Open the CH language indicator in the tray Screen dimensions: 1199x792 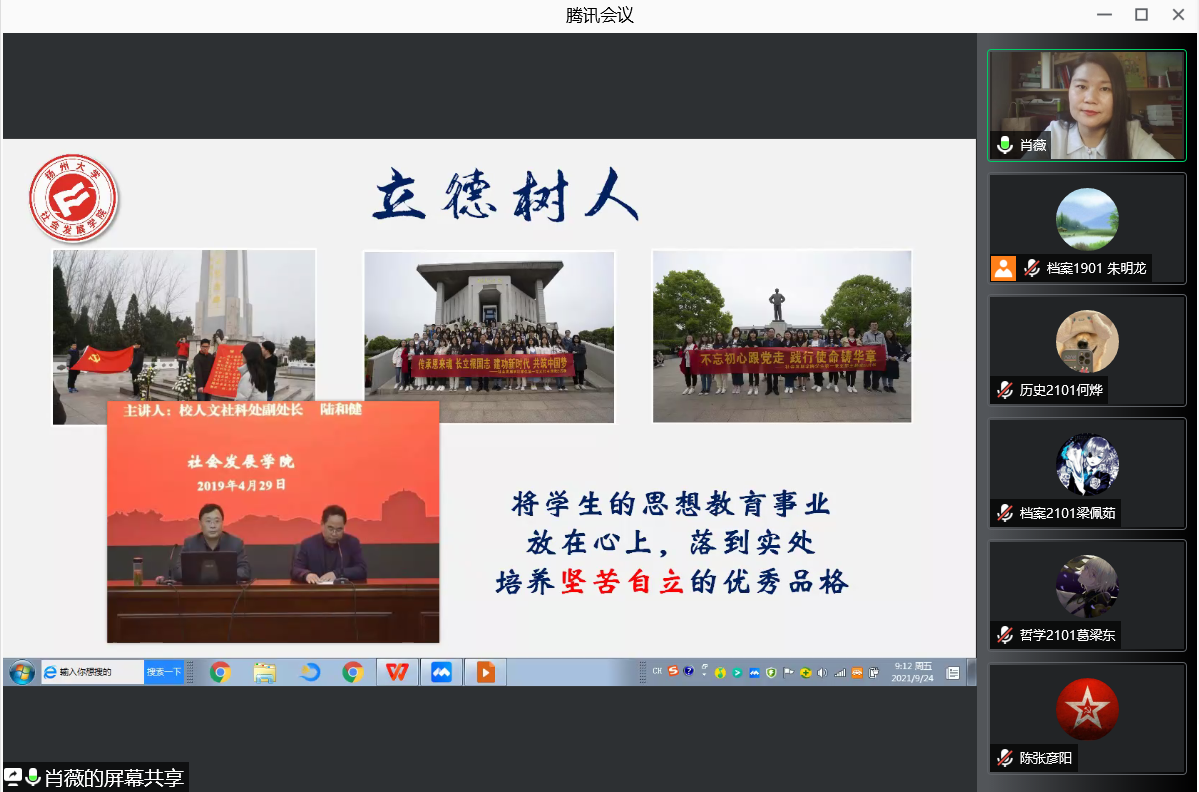click(657, 671)
